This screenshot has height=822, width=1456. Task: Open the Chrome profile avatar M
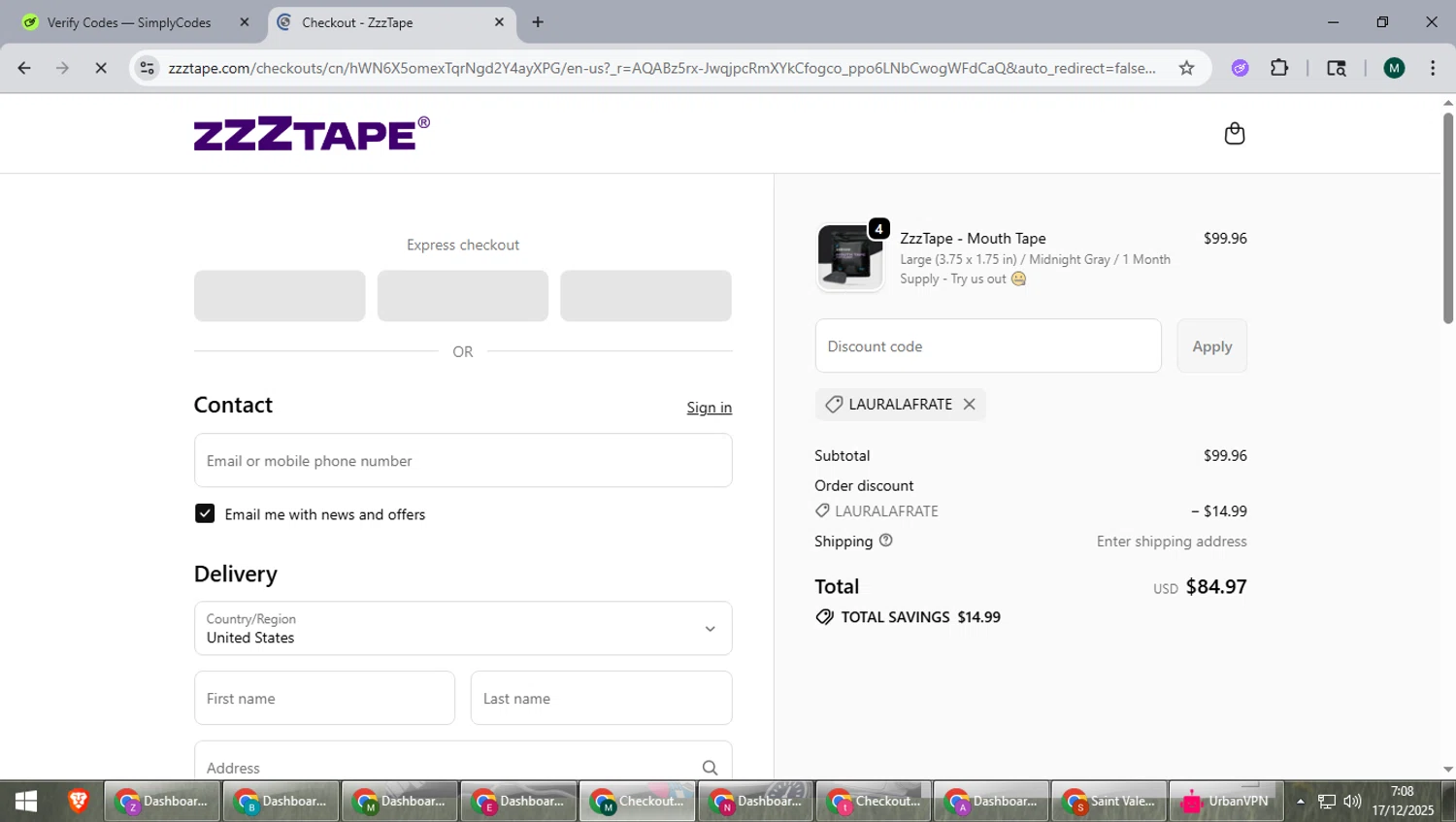pos(1394,68)
